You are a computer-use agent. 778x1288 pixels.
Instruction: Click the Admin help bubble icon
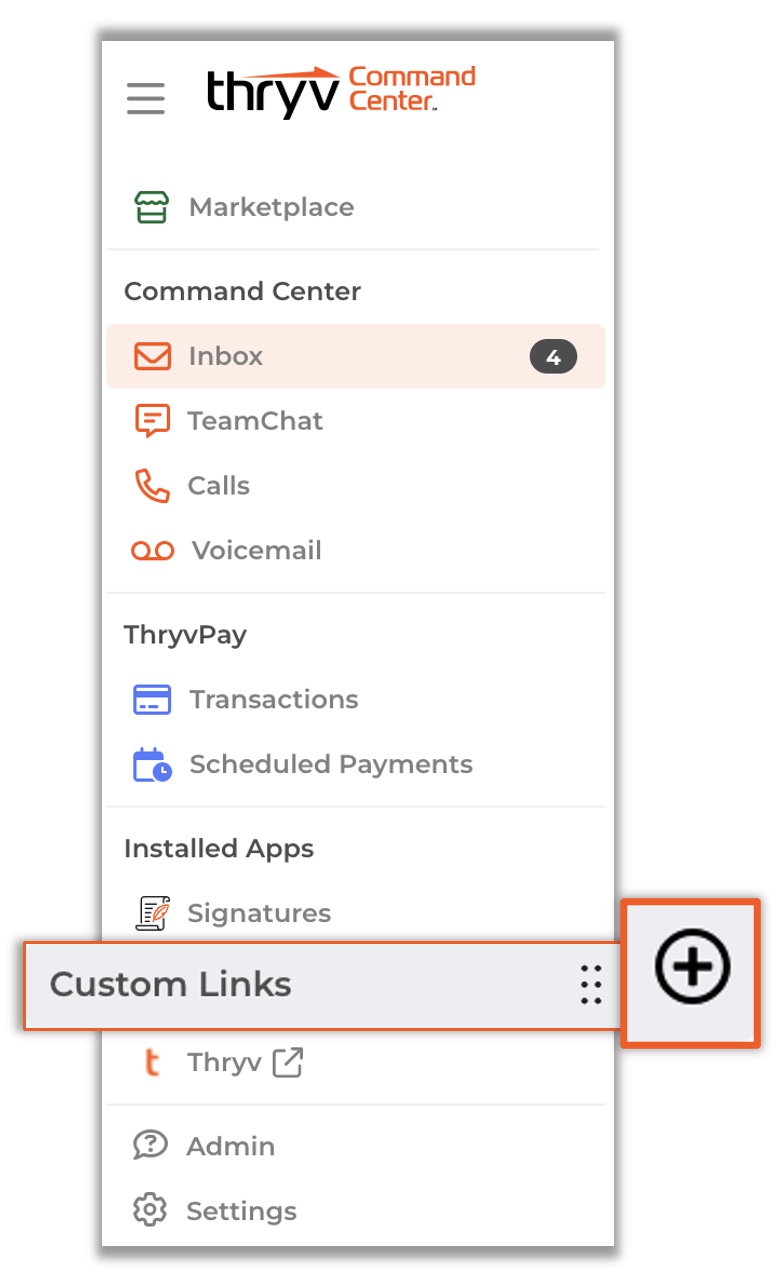[x=150, y=1146]
